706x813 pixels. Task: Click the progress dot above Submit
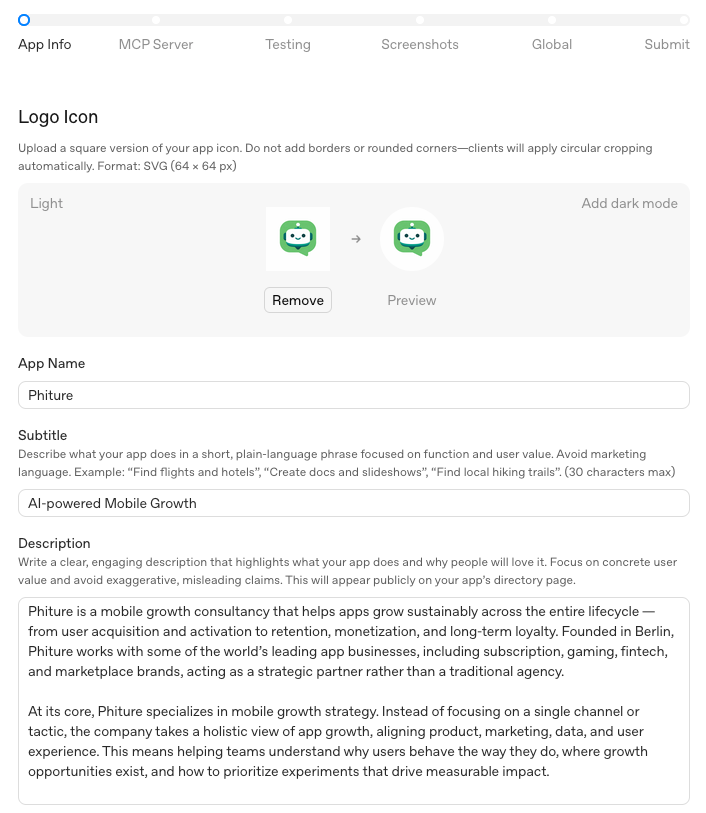click(684, 20)
